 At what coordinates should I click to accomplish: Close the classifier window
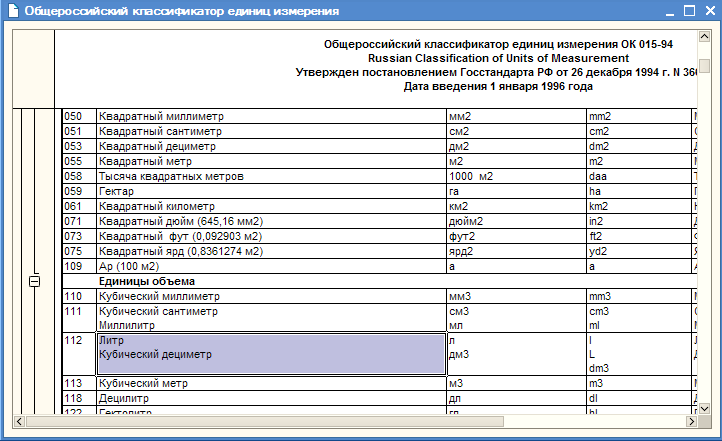click(x=710, y=11)
